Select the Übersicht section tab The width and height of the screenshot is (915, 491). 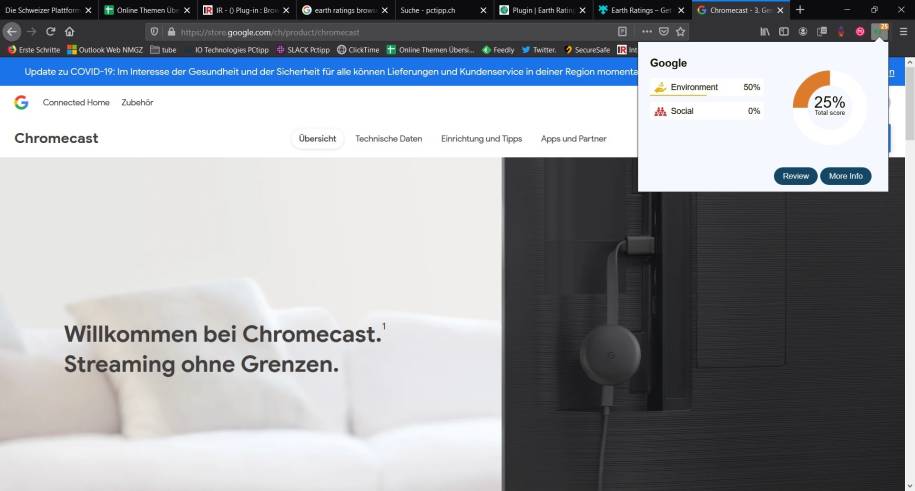click(317, 138)
